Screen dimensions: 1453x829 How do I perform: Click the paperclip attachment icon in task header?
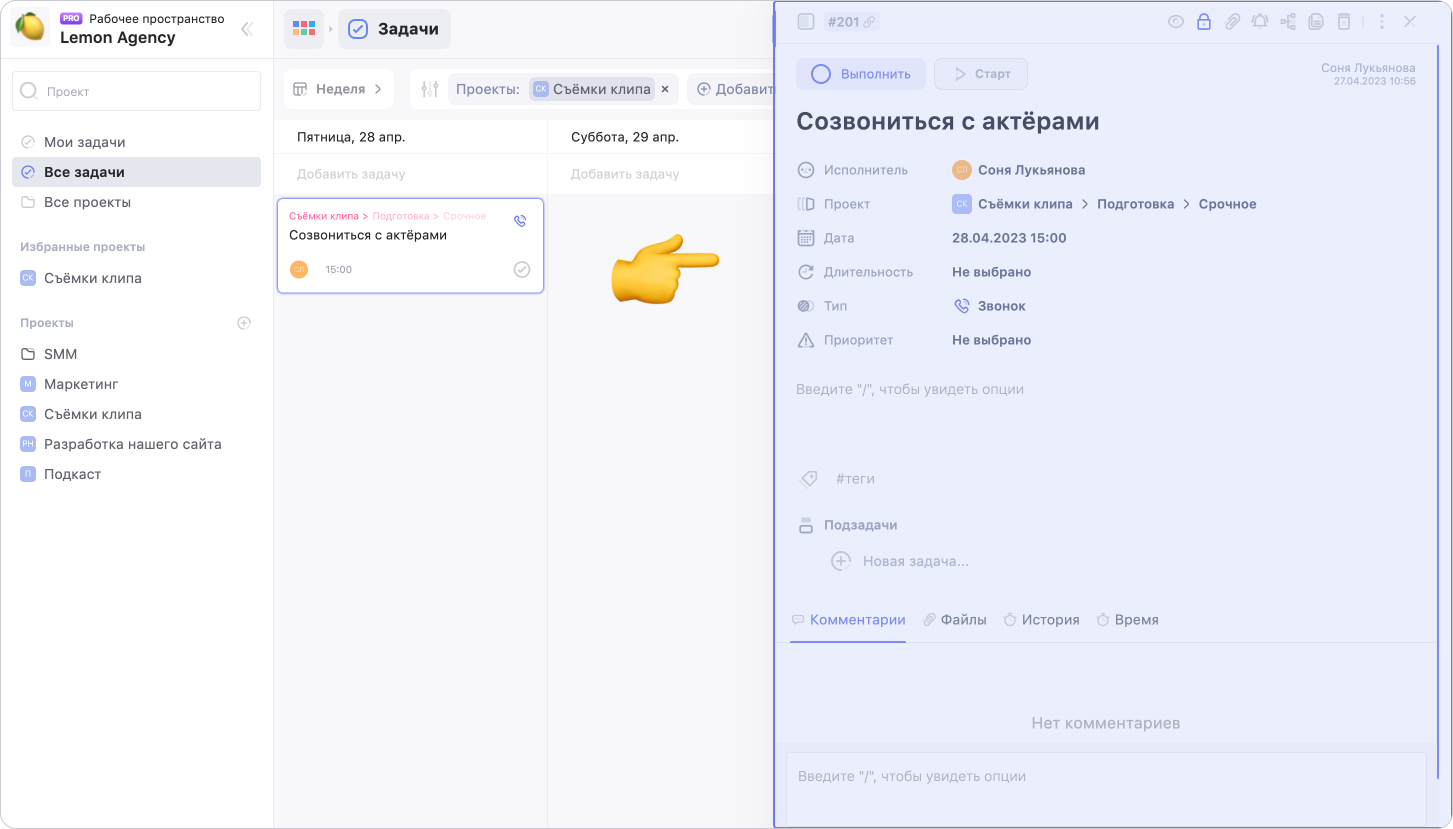click(1232, 21)
